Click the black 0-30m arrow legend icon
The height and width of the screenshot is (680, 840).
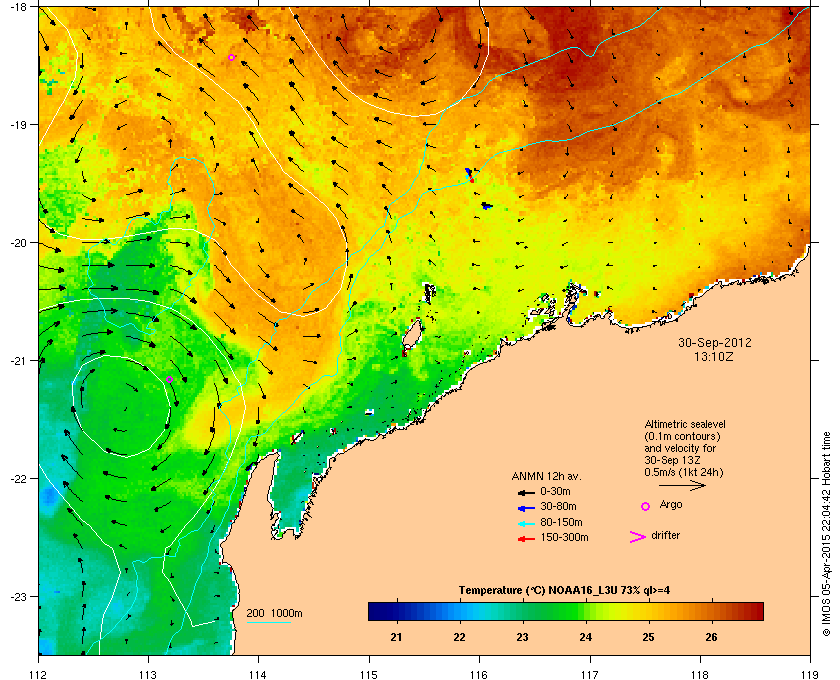[526, 492]
